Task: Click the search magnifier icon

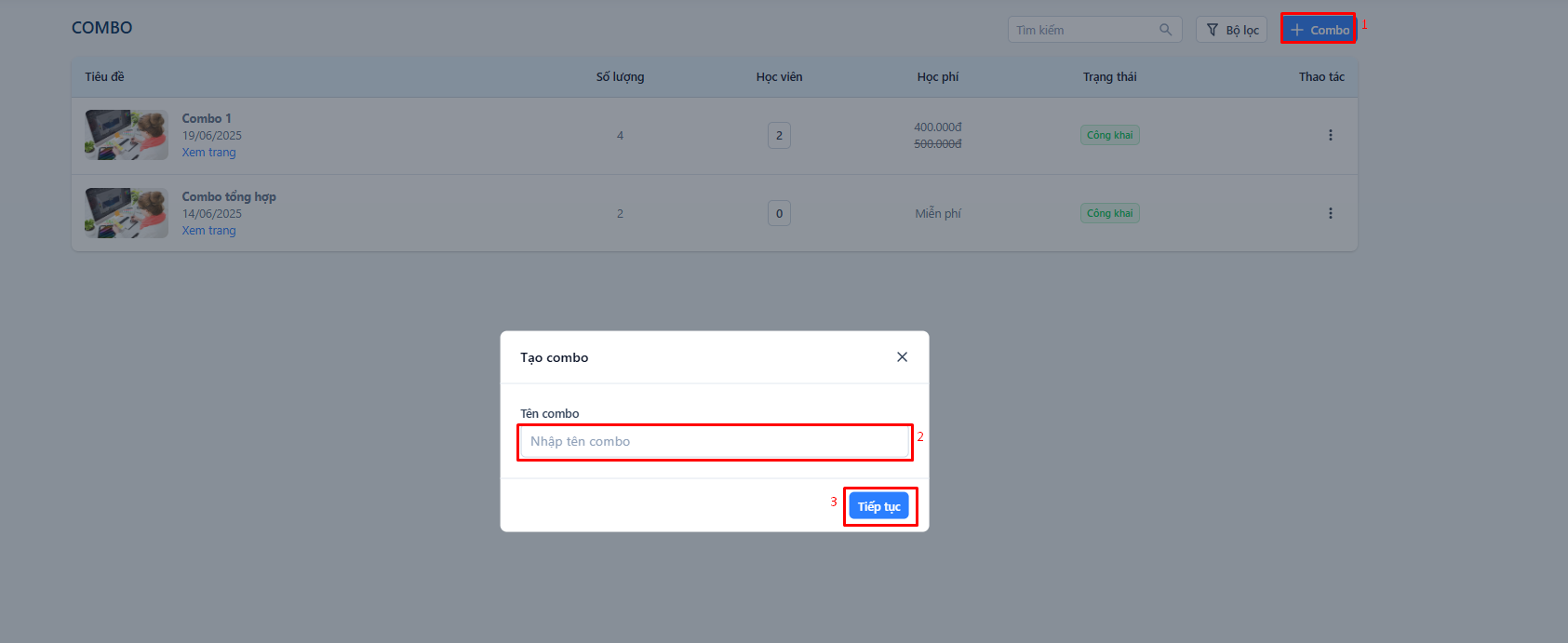Action: click(1165, 30)
